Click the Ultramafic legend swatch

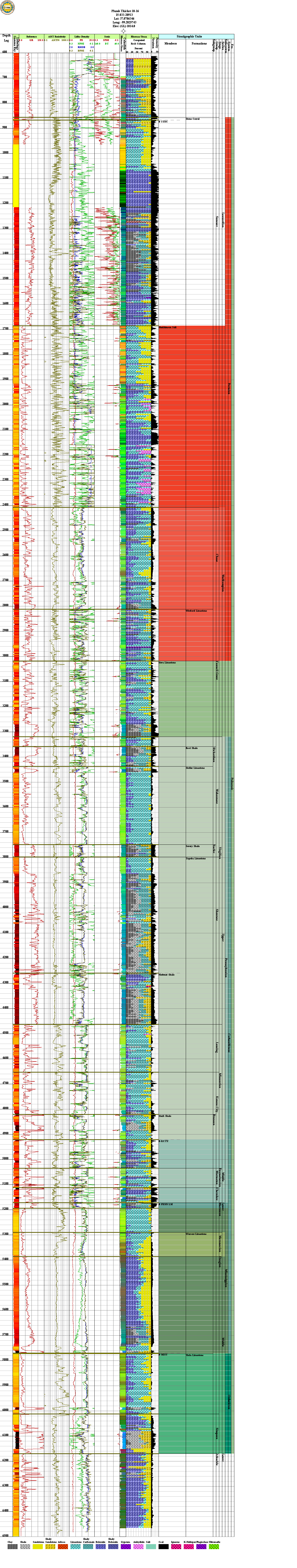click(214, 1546)
